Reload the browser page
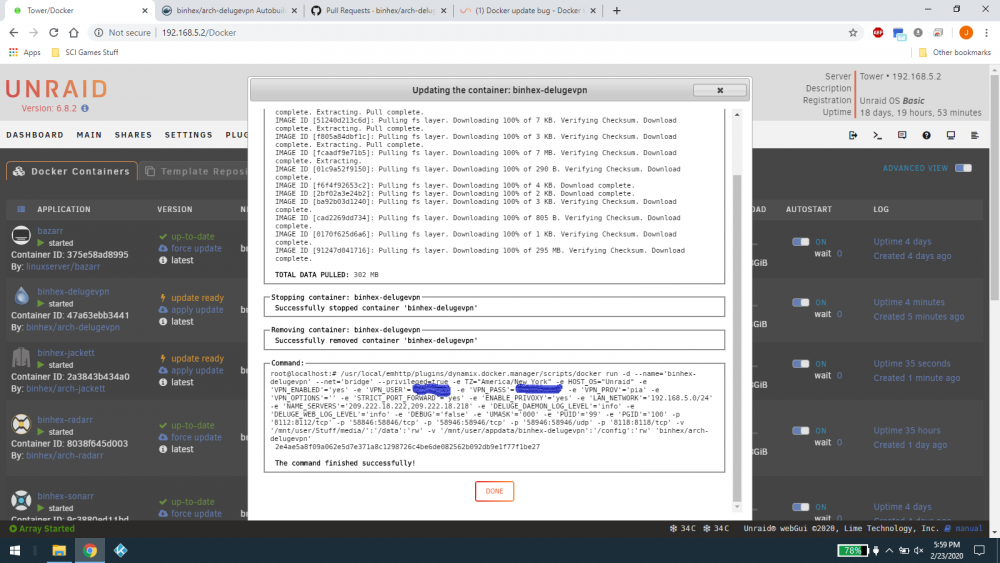This screenshot has width=1000, height=563. (x=54, y=33)
